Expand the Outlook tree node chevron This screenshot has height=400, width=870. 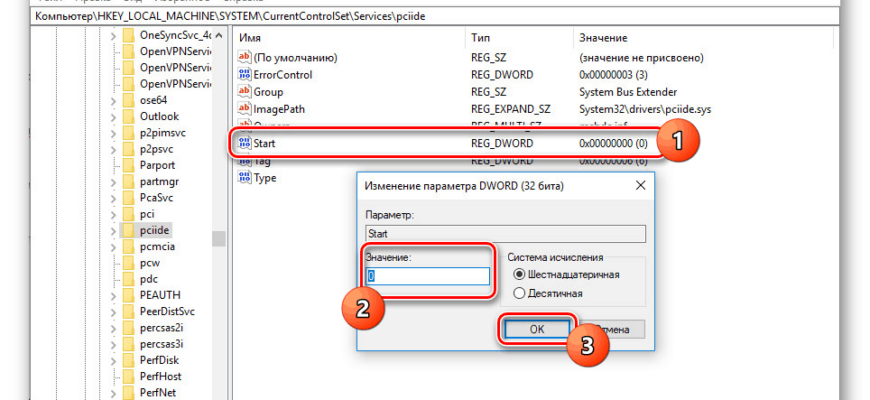click(113, 117)
